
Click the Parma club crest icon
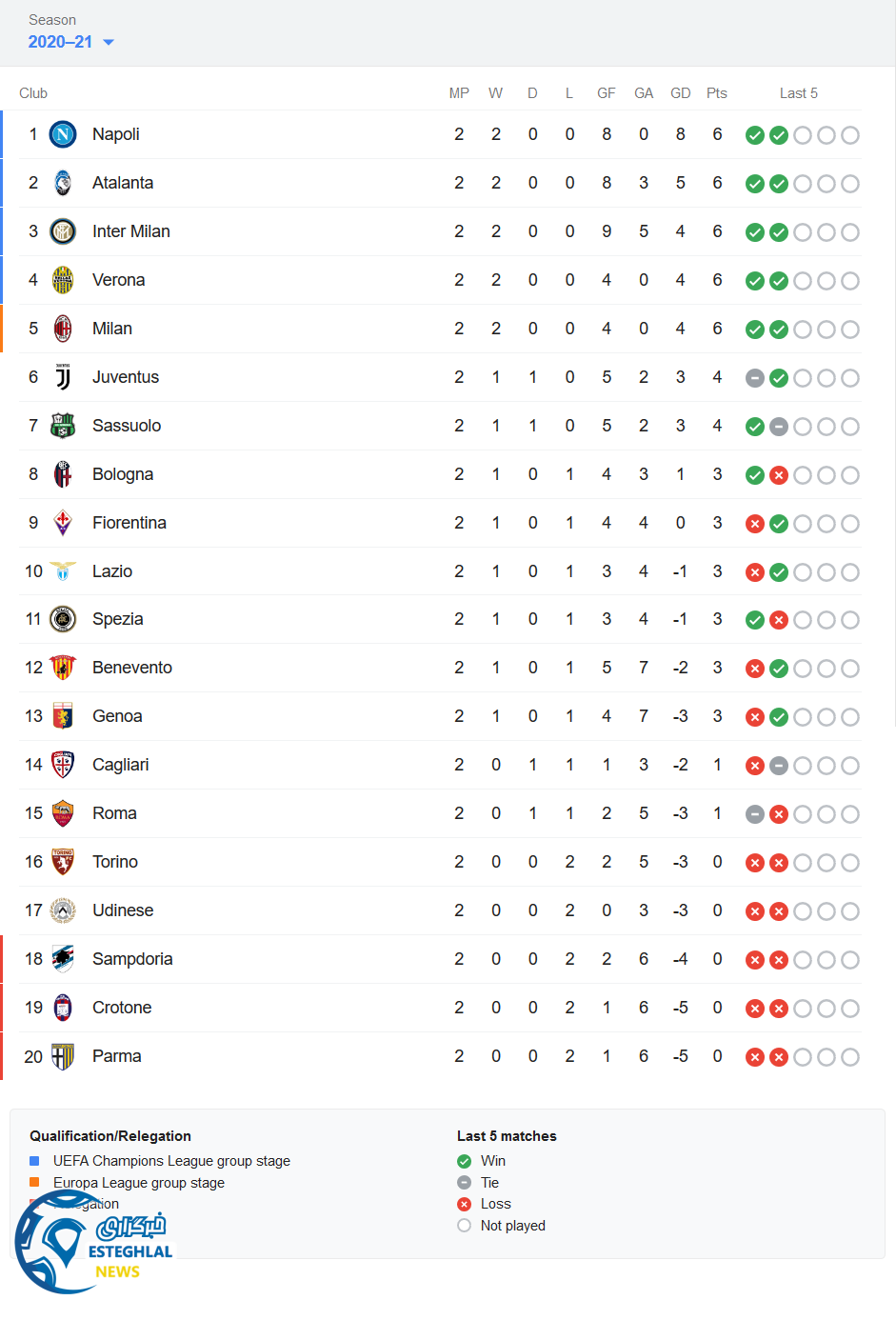tap(63, 1056)
